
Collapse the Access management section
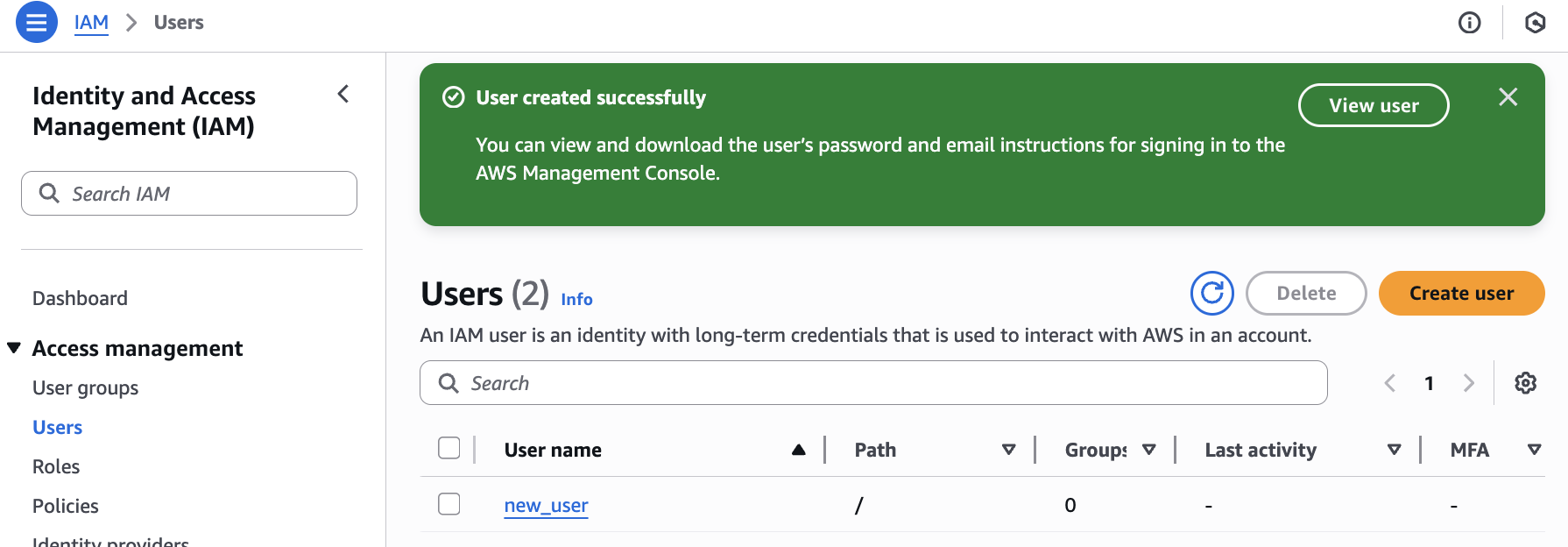pos(14,348)
